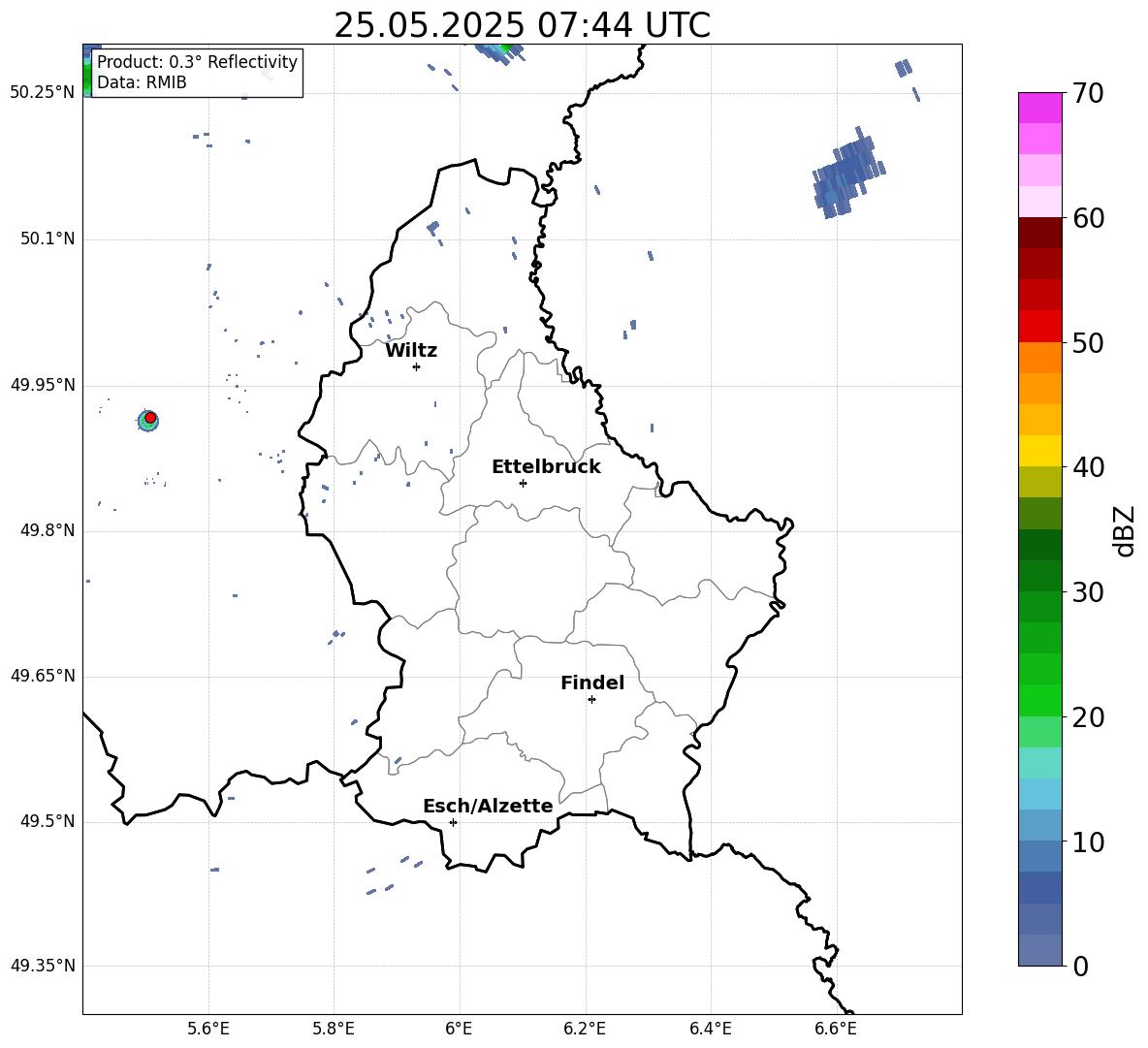Click the 49.65°N latitude label
Image resolution: width=1148 pixels, height=1048 pixels.
tap(43, 676)
